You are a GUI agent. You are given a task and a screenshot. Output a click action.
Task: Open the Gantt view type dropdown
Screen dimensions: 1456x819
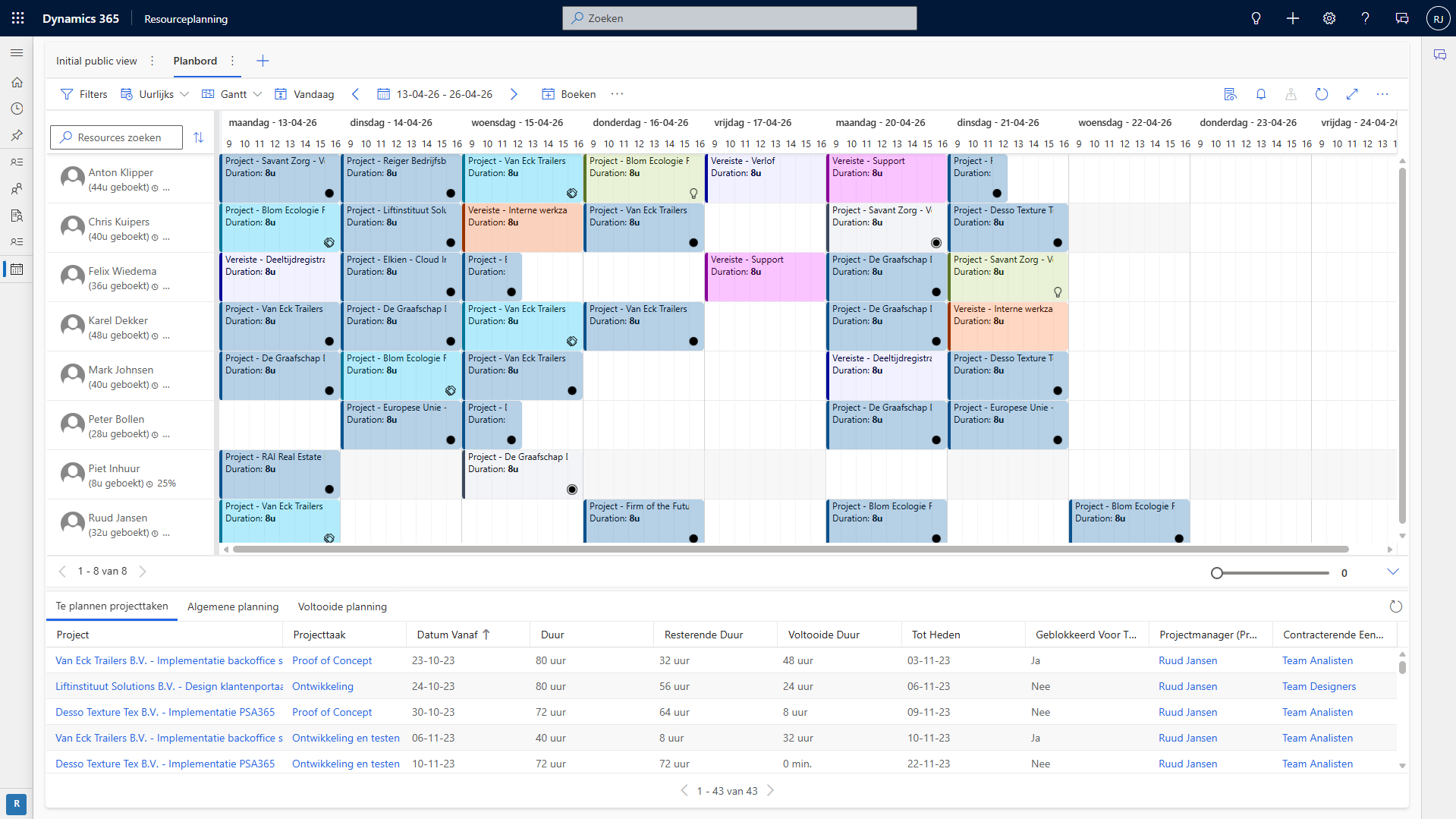pyautogui.click(x=232, y=94)
